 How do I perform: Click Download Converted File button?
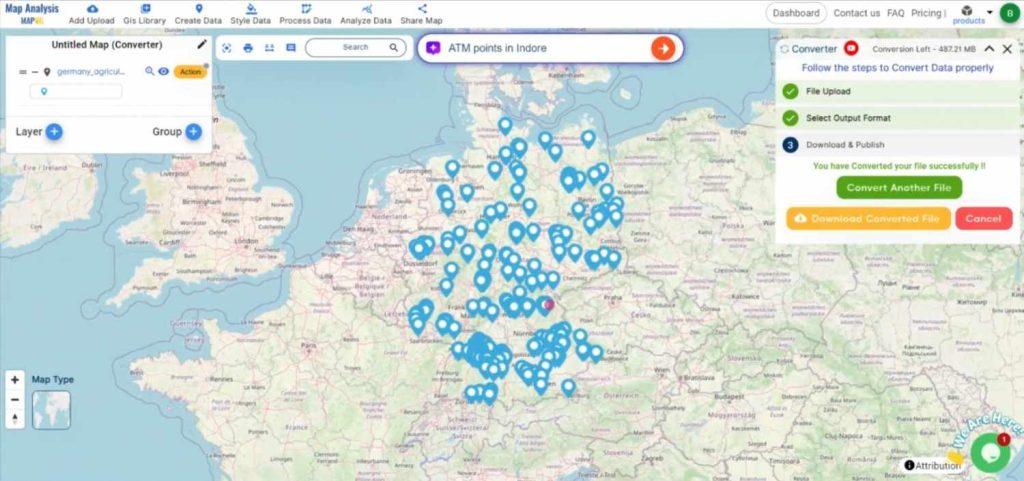tap(868, 218)
